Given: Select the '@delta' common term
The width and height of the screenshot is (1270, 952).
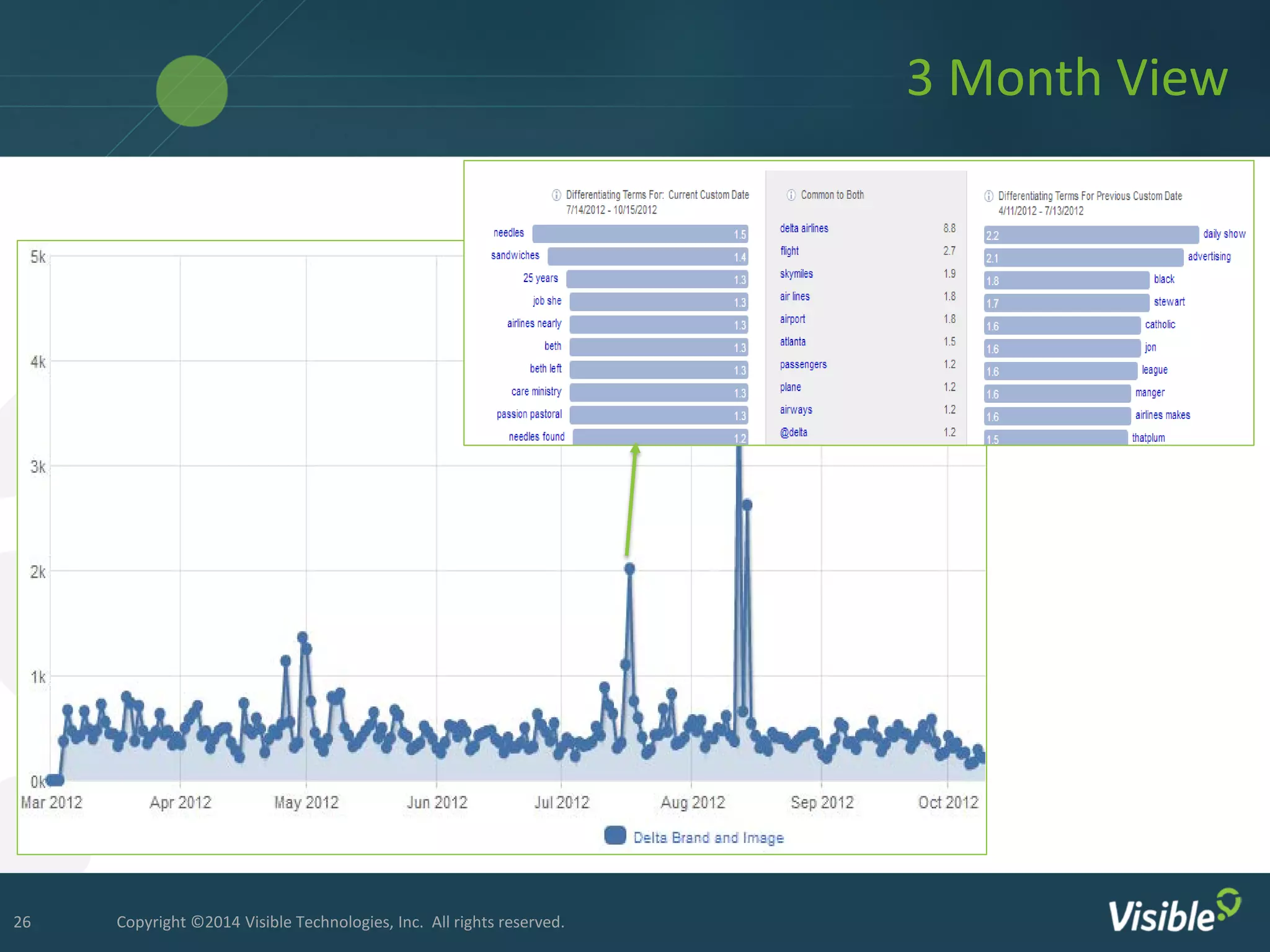Looking at the screenshot, I should point(793,433).
